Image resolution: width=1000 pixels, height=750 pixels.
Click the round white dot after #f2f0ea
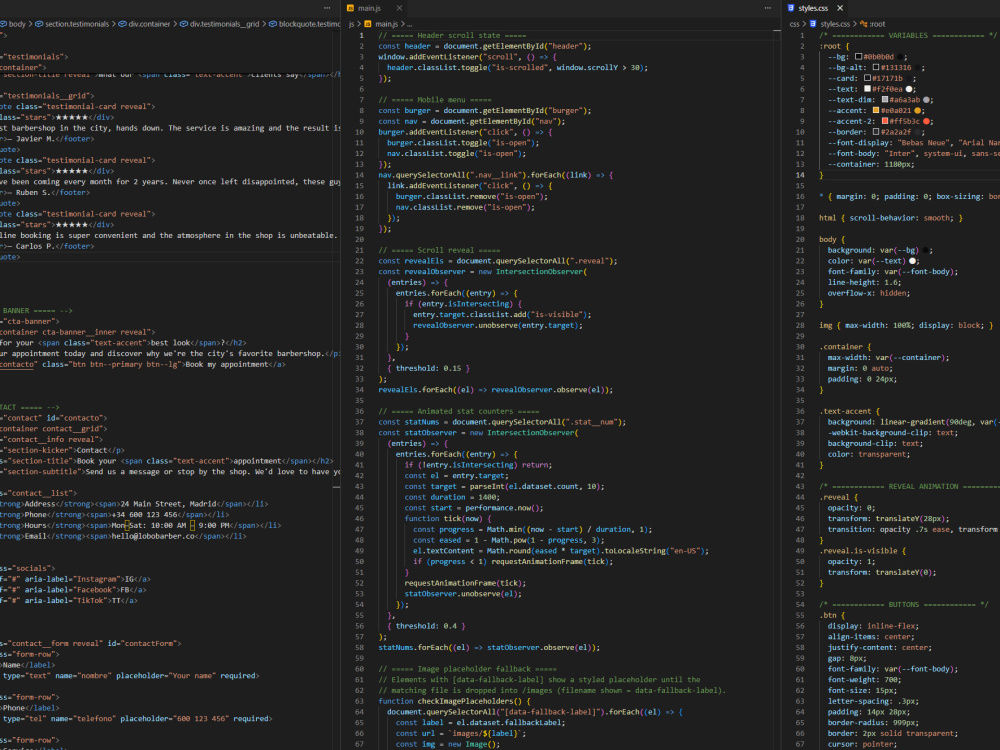click(x=909, y=89)
